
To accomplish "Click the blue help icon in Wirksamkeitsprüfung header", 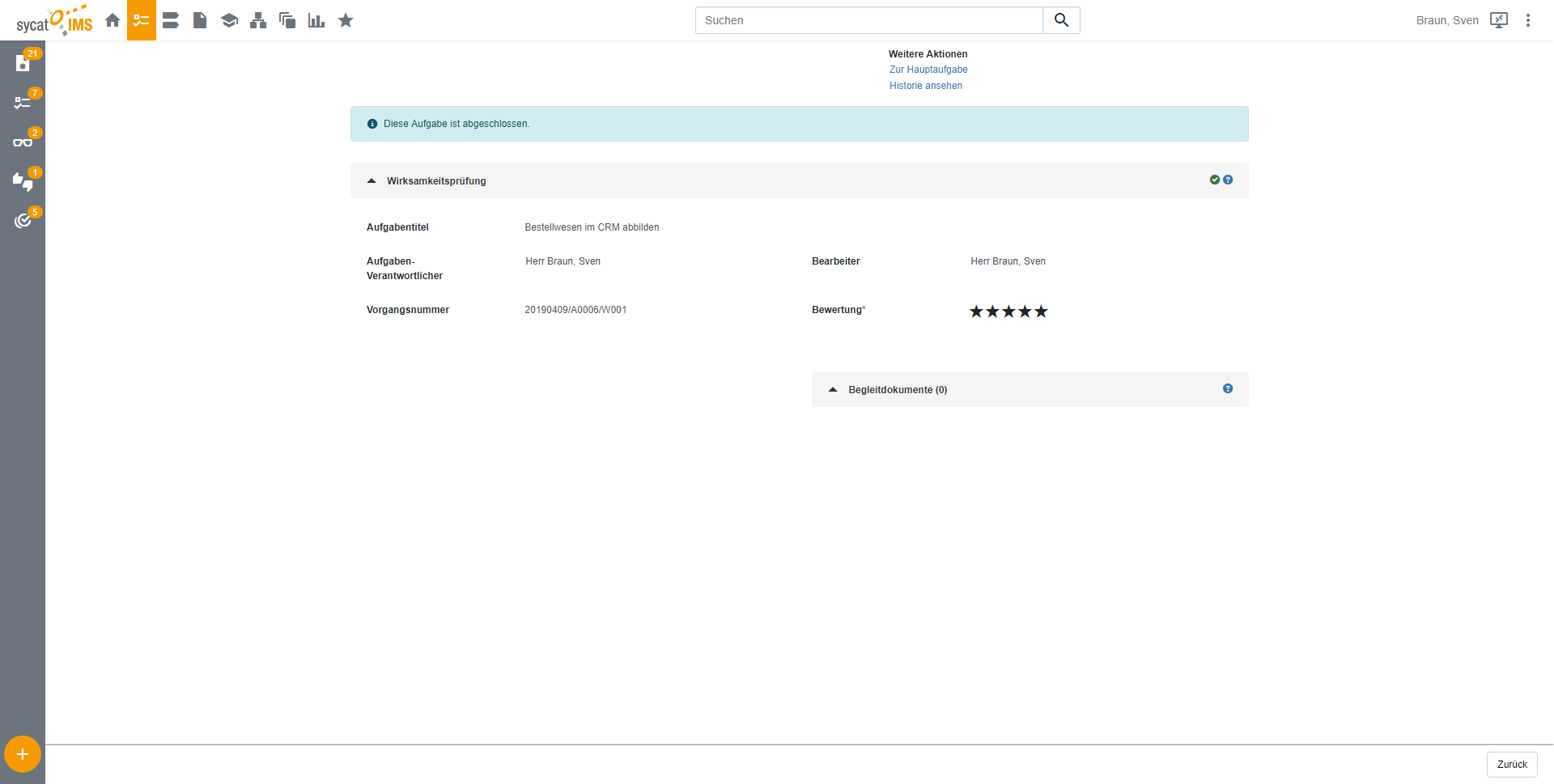I will pyautogui.click(x=1228, y=180).
